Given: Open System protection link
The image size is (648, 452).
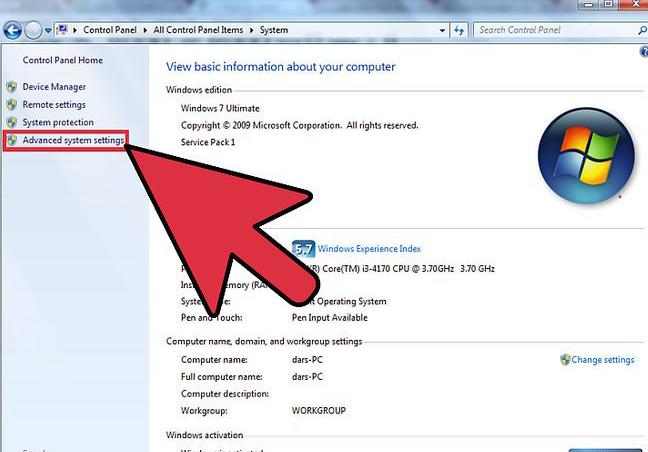Looking at the screenshot, I should [x=58, y=122].
